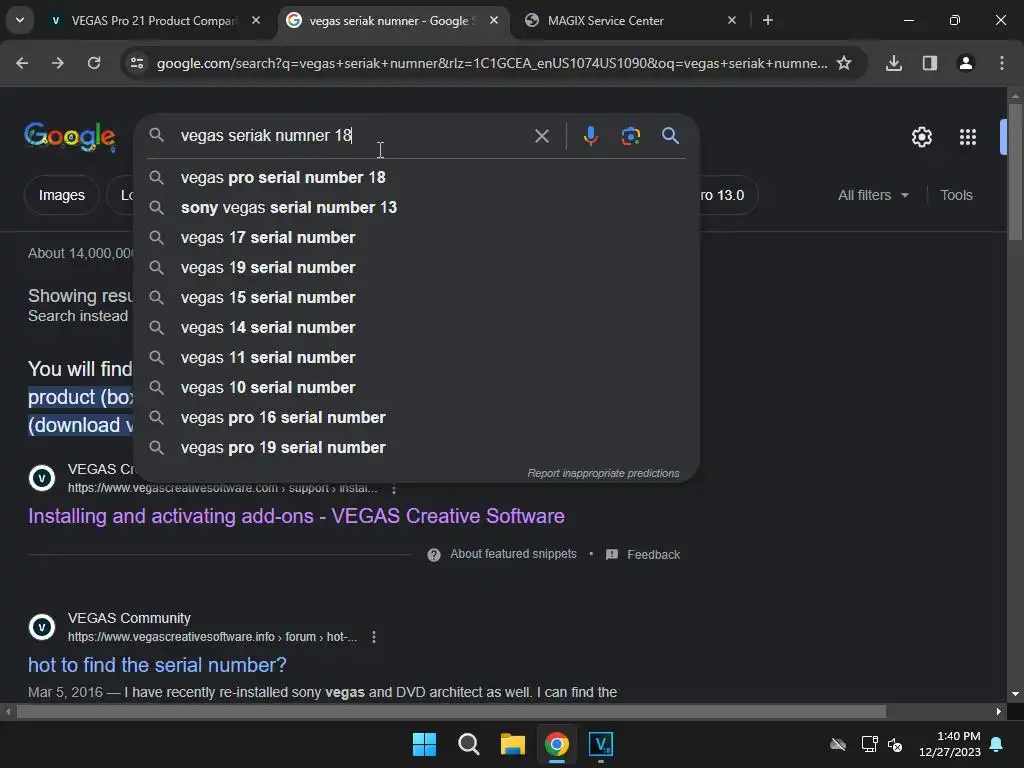Click the address bar URL
Image resolution: width=1024 pixels, height=768 pixels.
point(492,63)
